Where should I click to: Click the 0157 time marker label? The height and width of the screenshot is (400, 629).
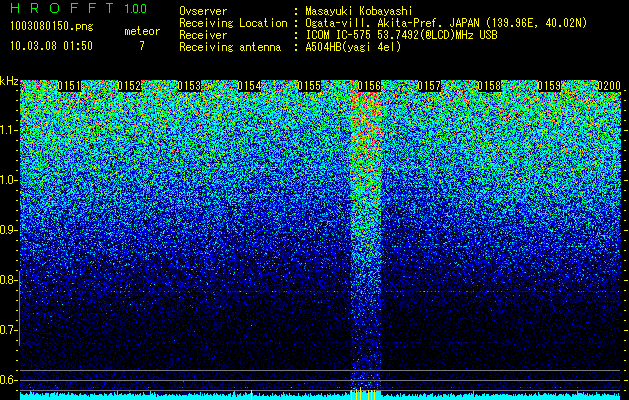[429, 86]
